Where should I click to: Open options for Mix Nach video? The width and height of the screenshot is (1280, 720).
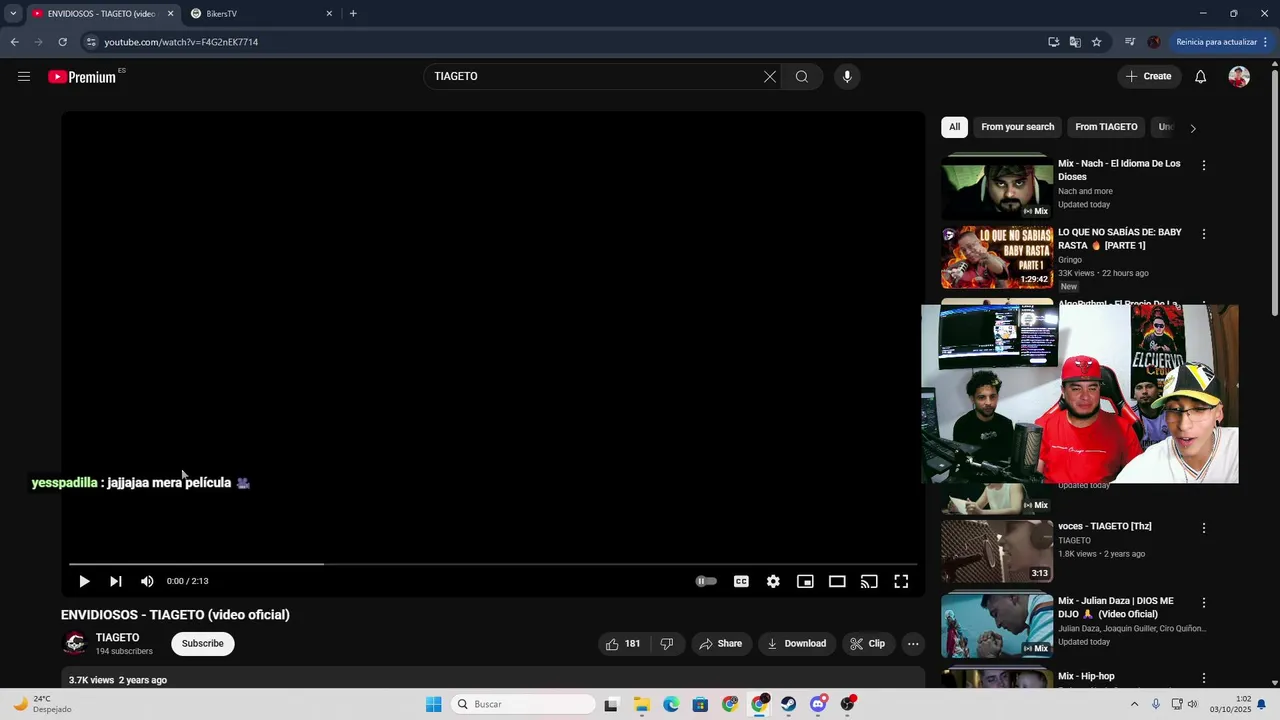(x=1204, y=165)
